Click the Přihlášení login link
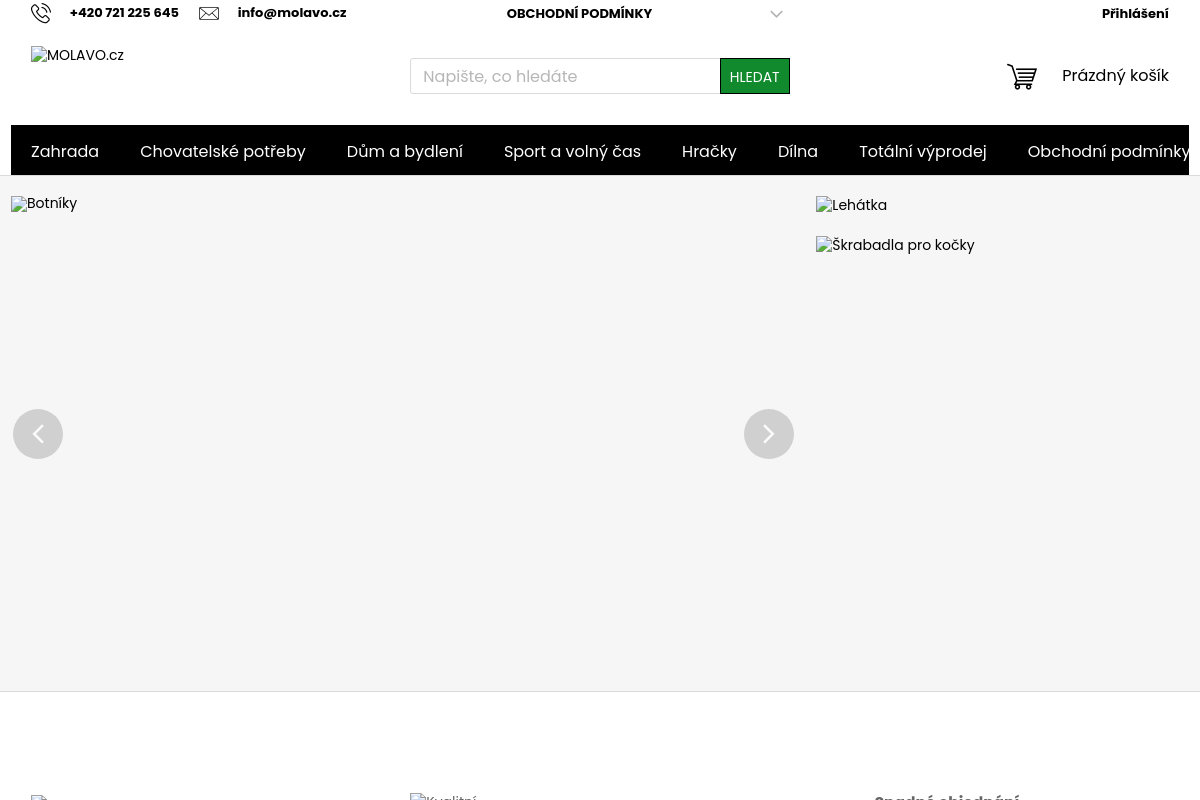 1135,14
